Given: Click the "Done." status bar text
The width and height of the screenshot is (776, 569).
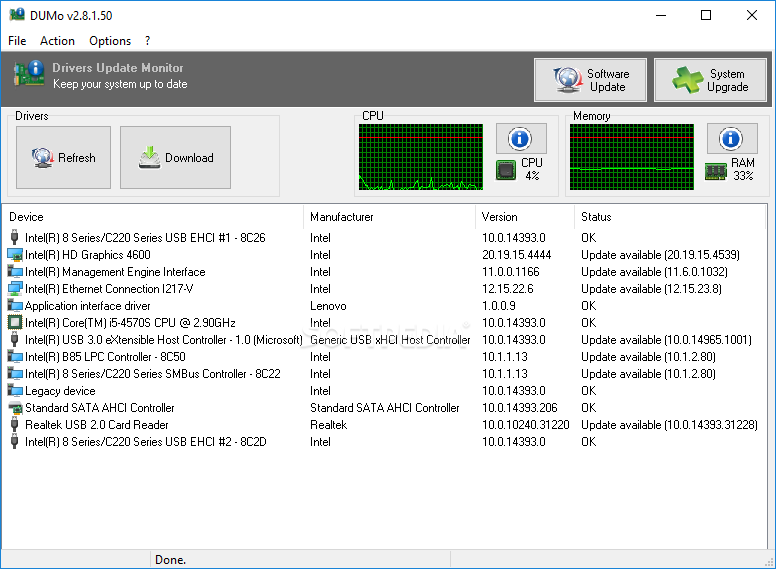Looking at the screenshot, I should 170,560.
